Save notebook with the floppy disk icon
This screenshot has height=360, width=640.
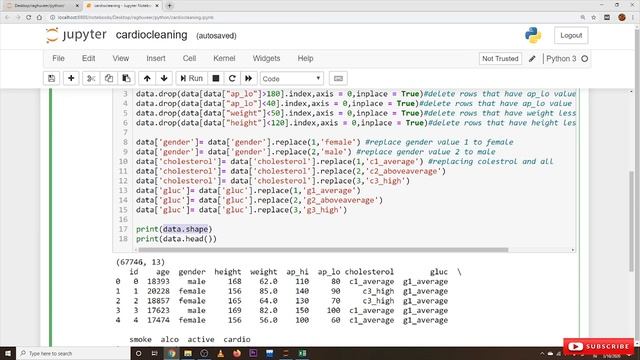pyautogui.click(x=51, y=78)
